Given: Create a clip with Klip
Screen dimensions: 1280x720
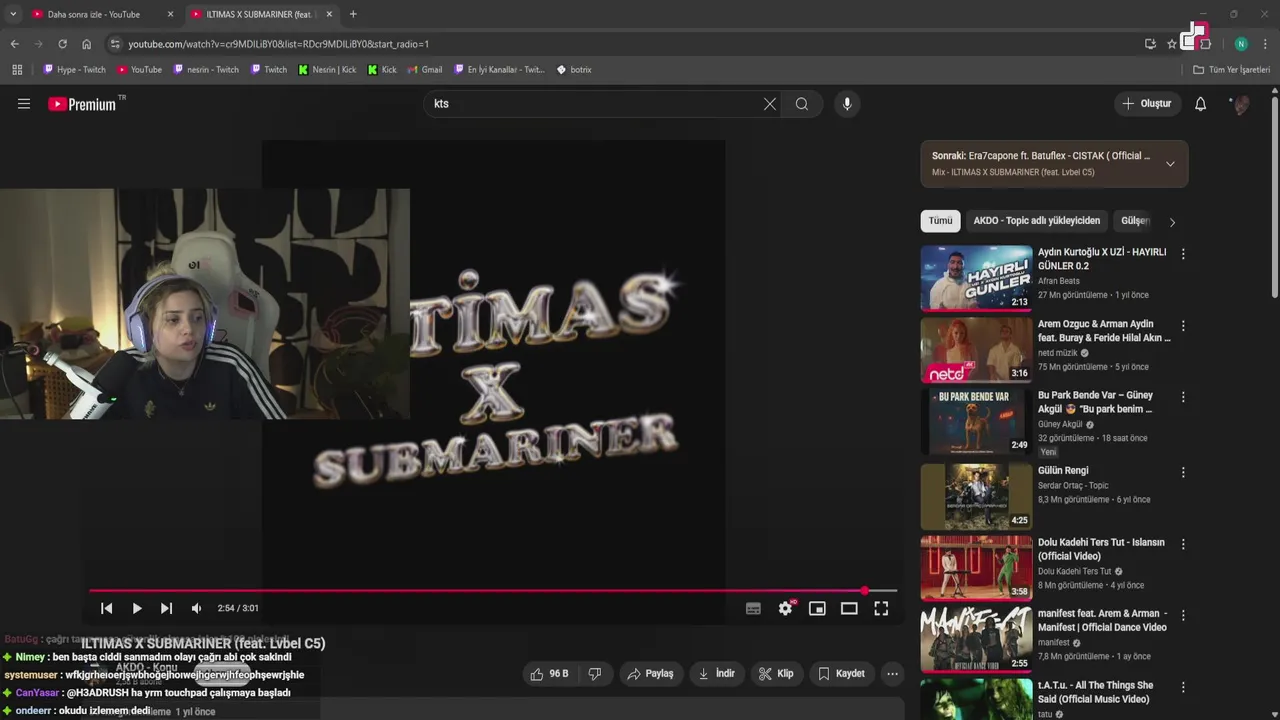Looking at the screenshot, I should [x=776, y=674].
